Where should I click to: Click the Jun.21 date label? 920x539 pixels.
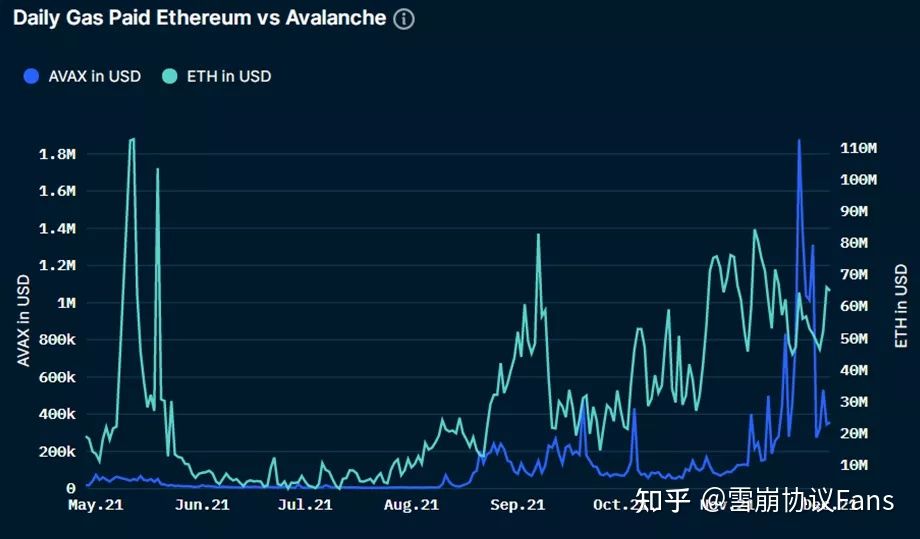pos(202,505)
